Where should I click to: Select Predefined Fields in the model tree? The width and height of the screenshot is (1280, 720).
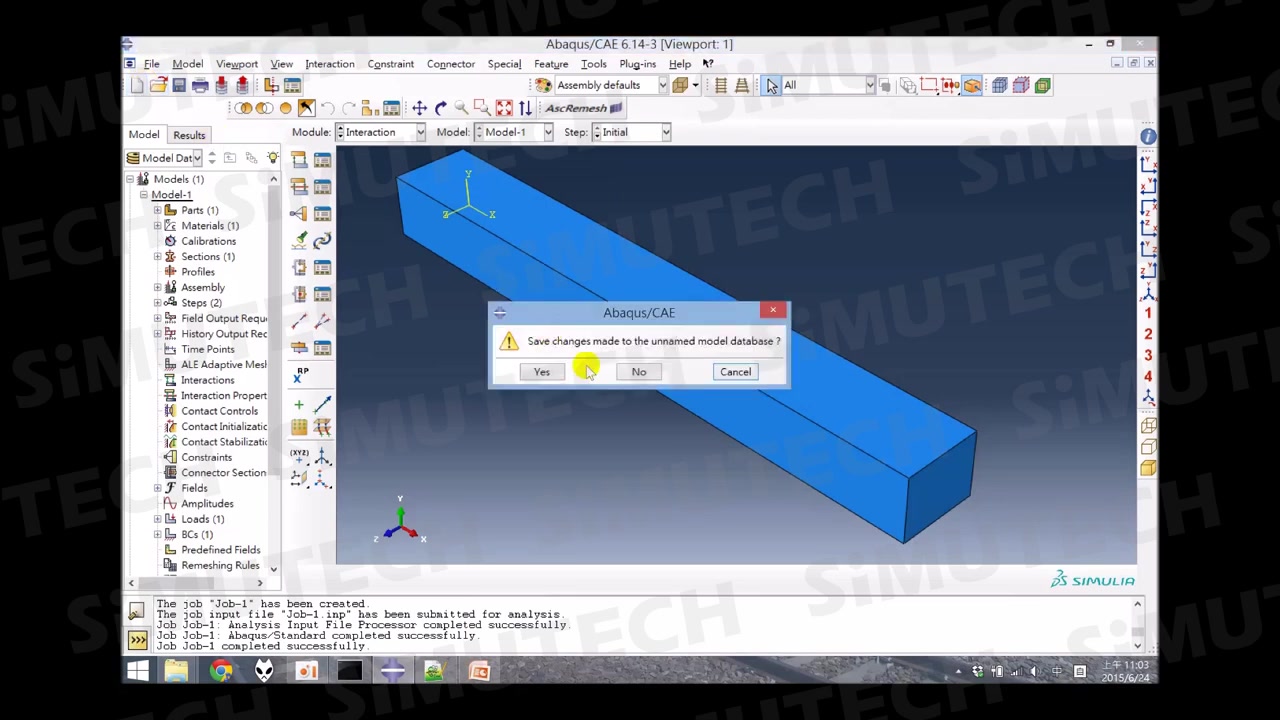(220, 550)
